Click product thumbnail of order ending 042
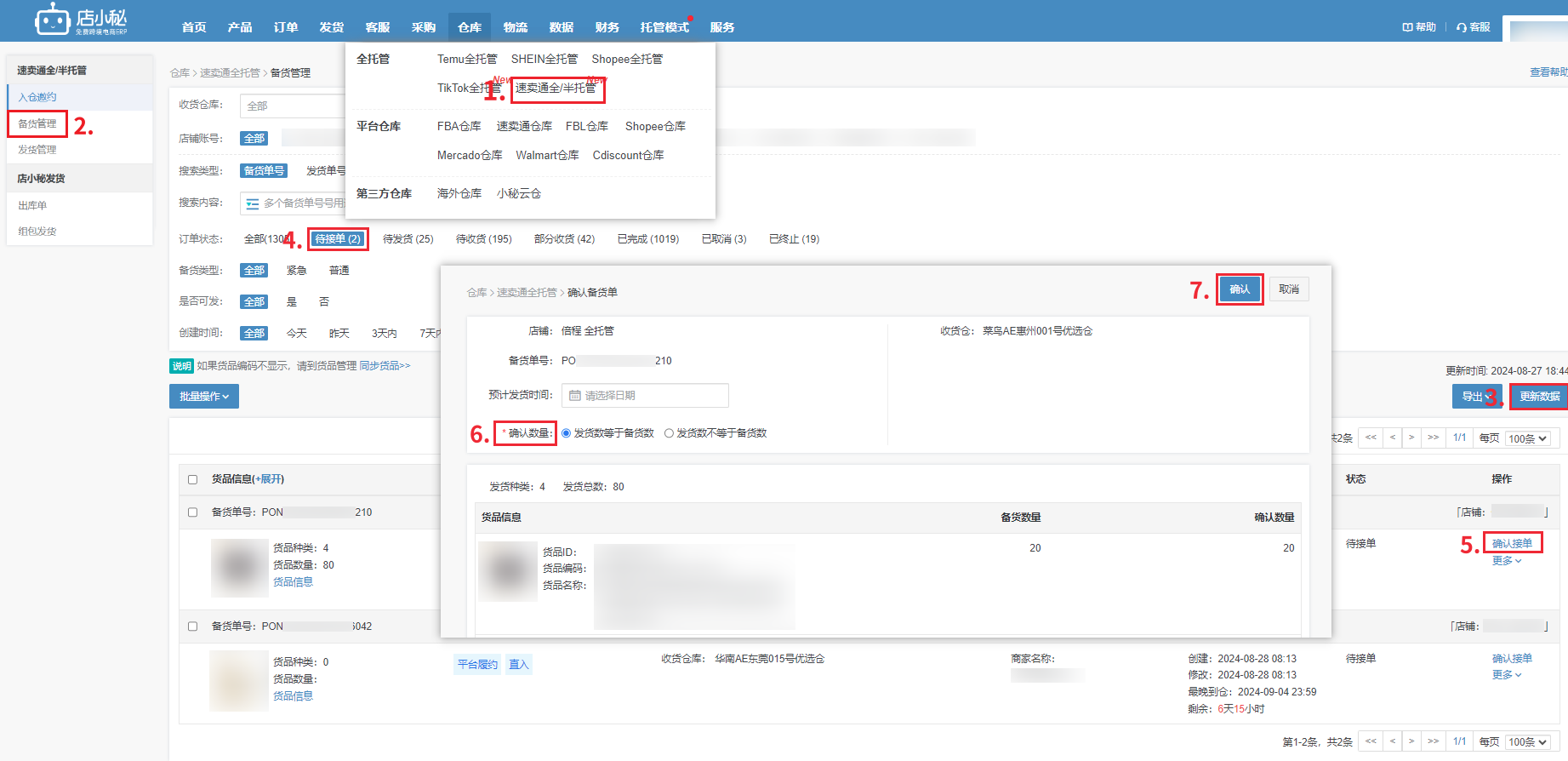The image size is (1568, 761). point(239,681)
